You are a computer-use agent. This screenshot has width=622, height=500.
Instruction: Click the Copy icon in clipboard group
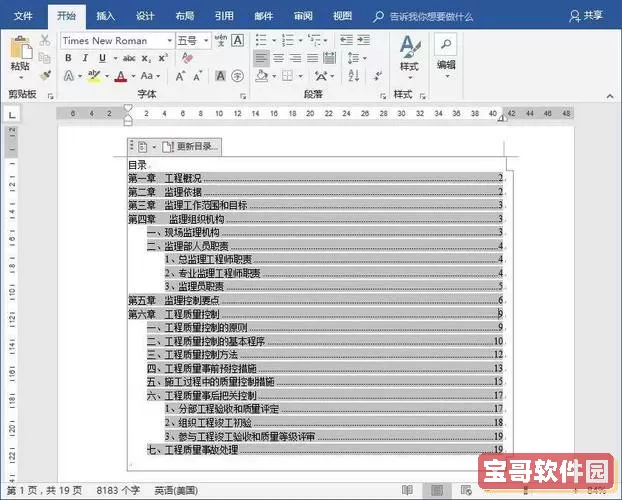click(x=44, y=58)
